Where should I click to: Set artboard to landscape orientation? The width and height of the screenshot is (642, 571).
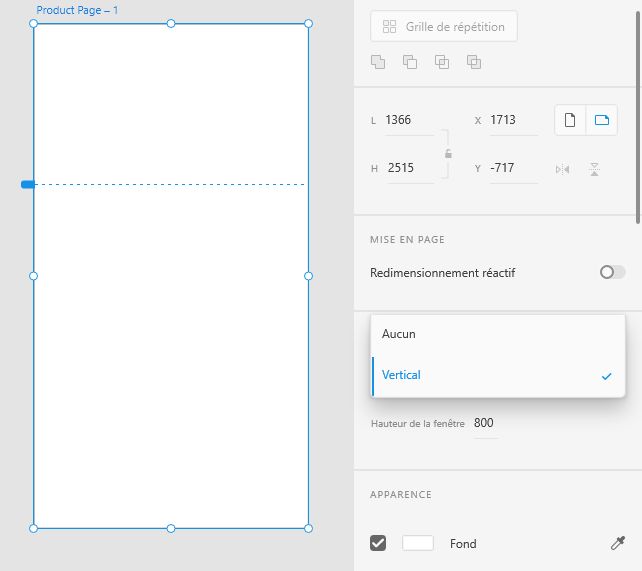(x=602, y=120)
